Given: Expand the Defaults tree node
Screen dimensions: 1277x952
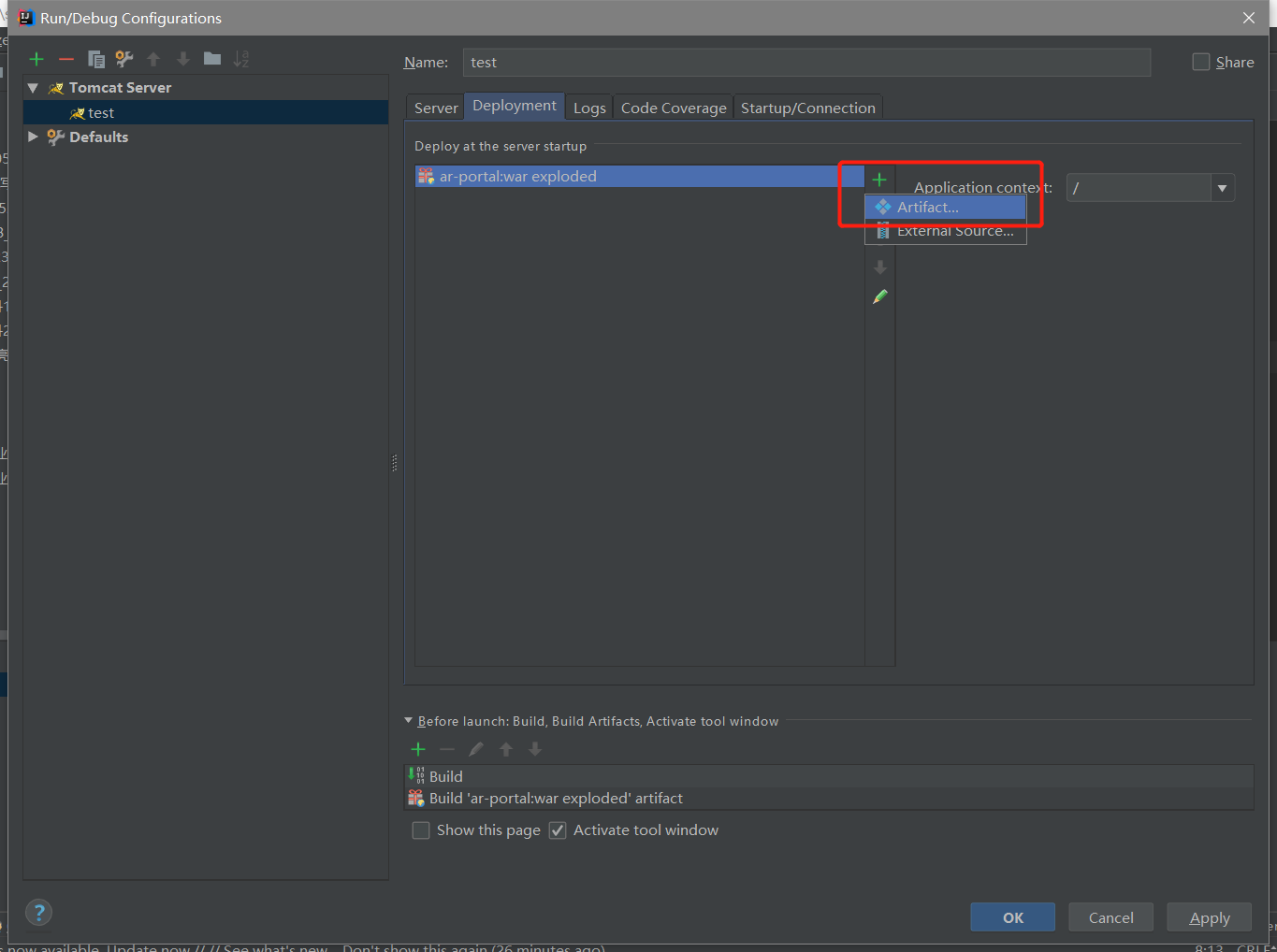Looking at the screenshot, I should pyautogui.click(x=33, y=137).
